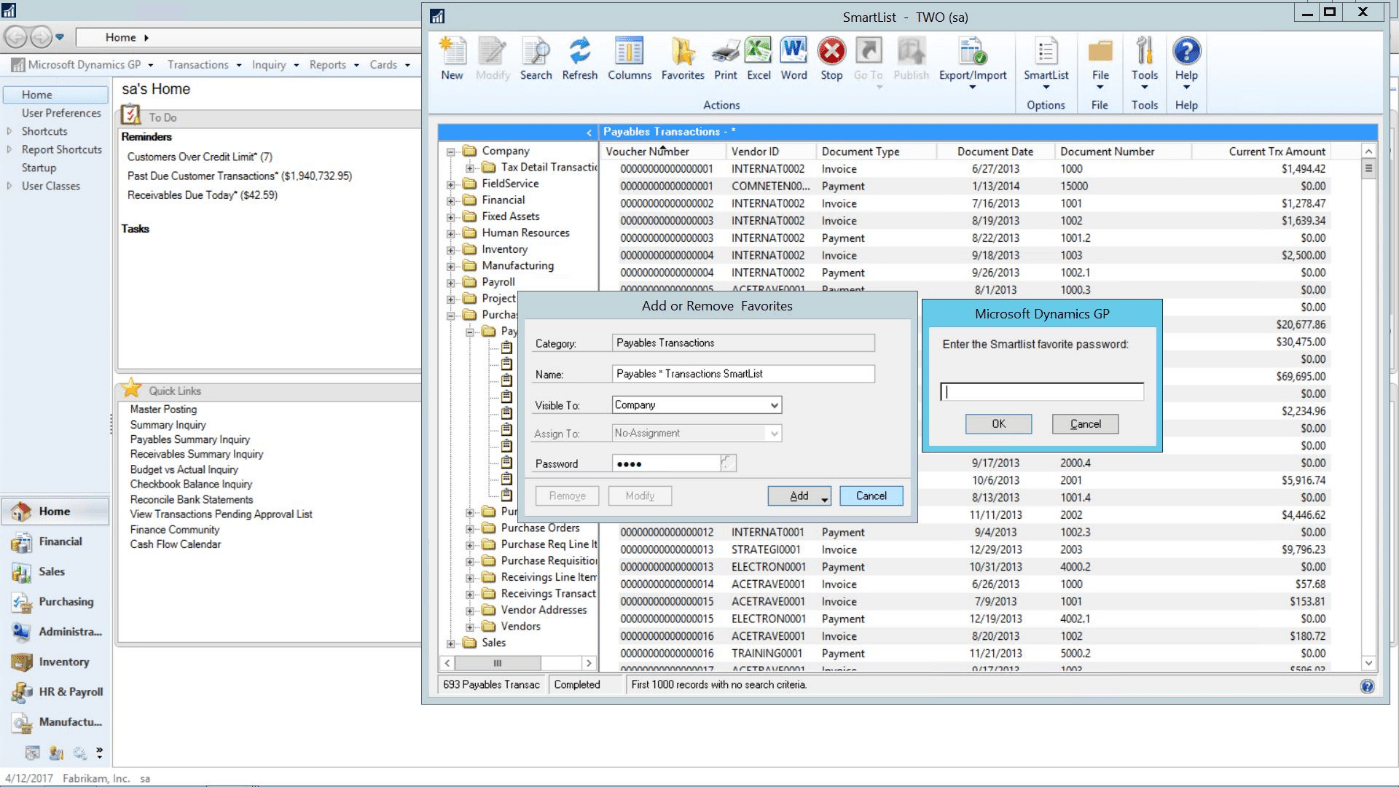
Task: Open the Microsoft Dynamics GP menu
Action: 84,65
